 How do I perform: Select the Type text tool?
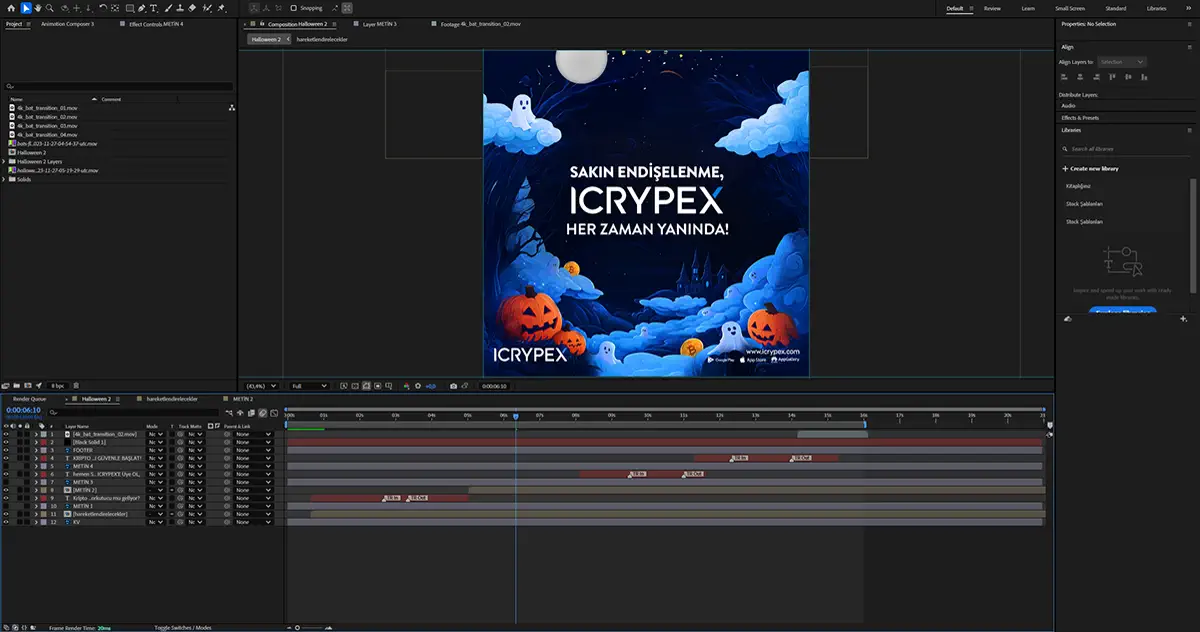point(153,8)
